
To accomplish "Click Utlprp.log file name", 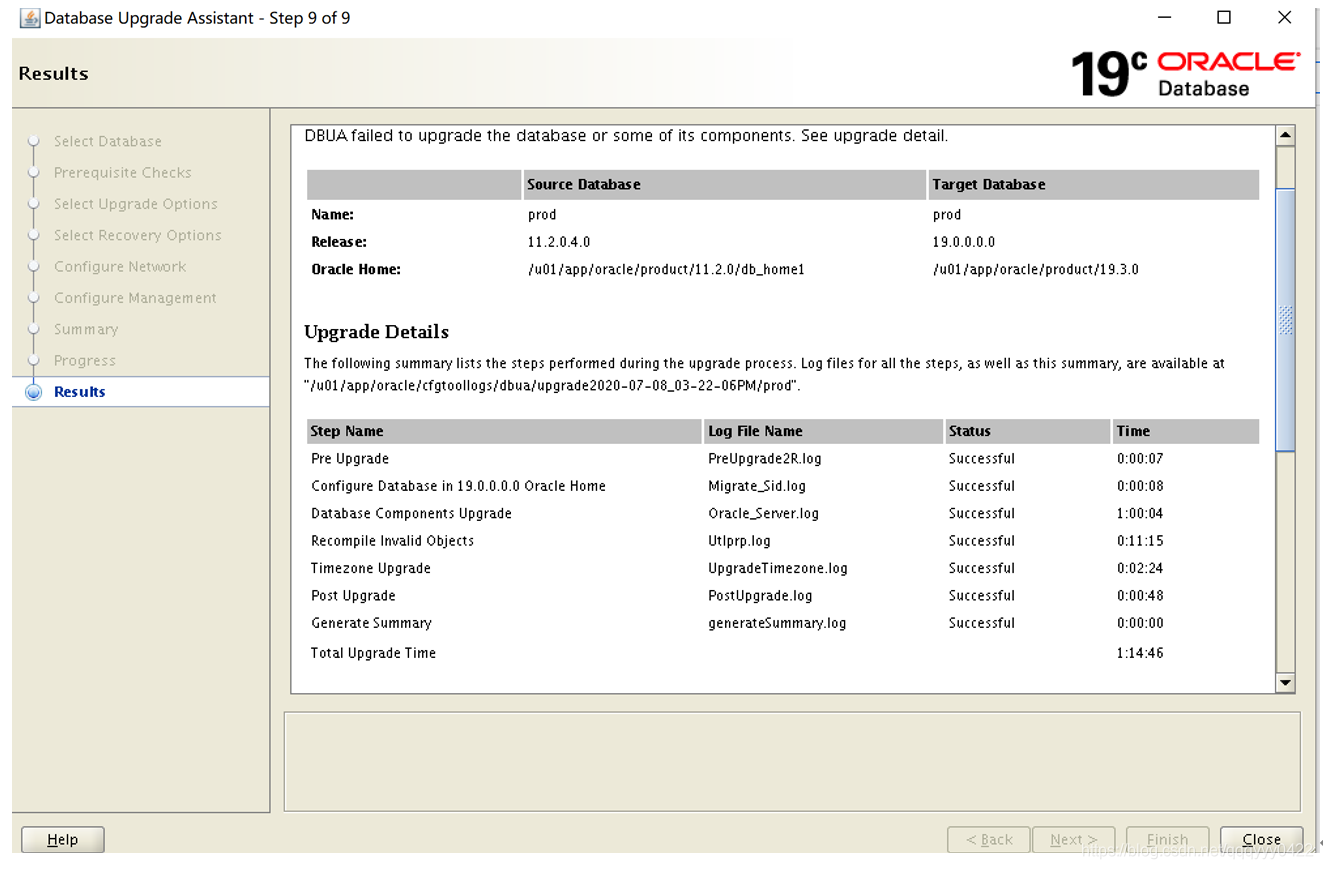I will (x=739, y=541).
